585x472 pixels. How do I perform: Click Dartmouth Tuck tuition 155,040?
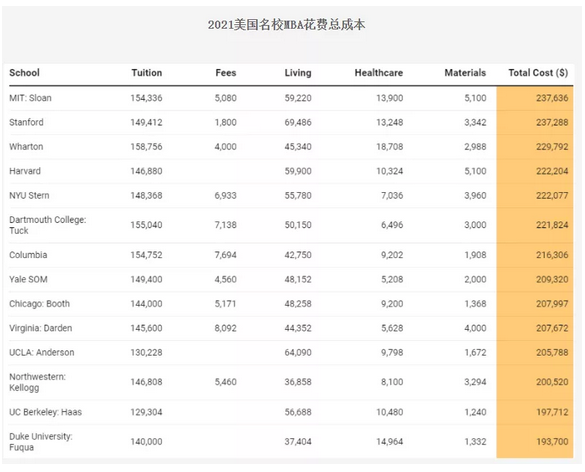(146, 225)
